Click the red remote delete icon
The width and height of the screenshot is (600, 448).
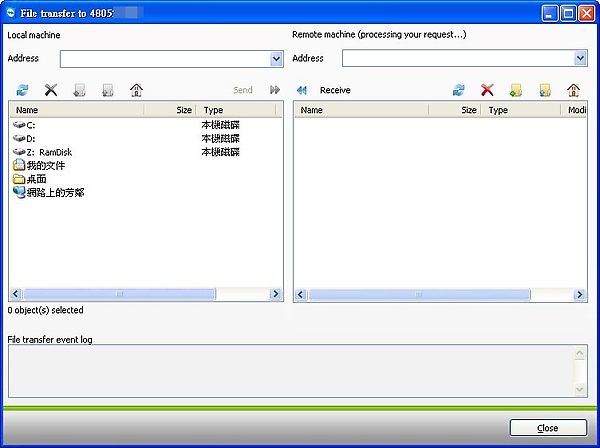pyautogui.click(x=487, y=90)
